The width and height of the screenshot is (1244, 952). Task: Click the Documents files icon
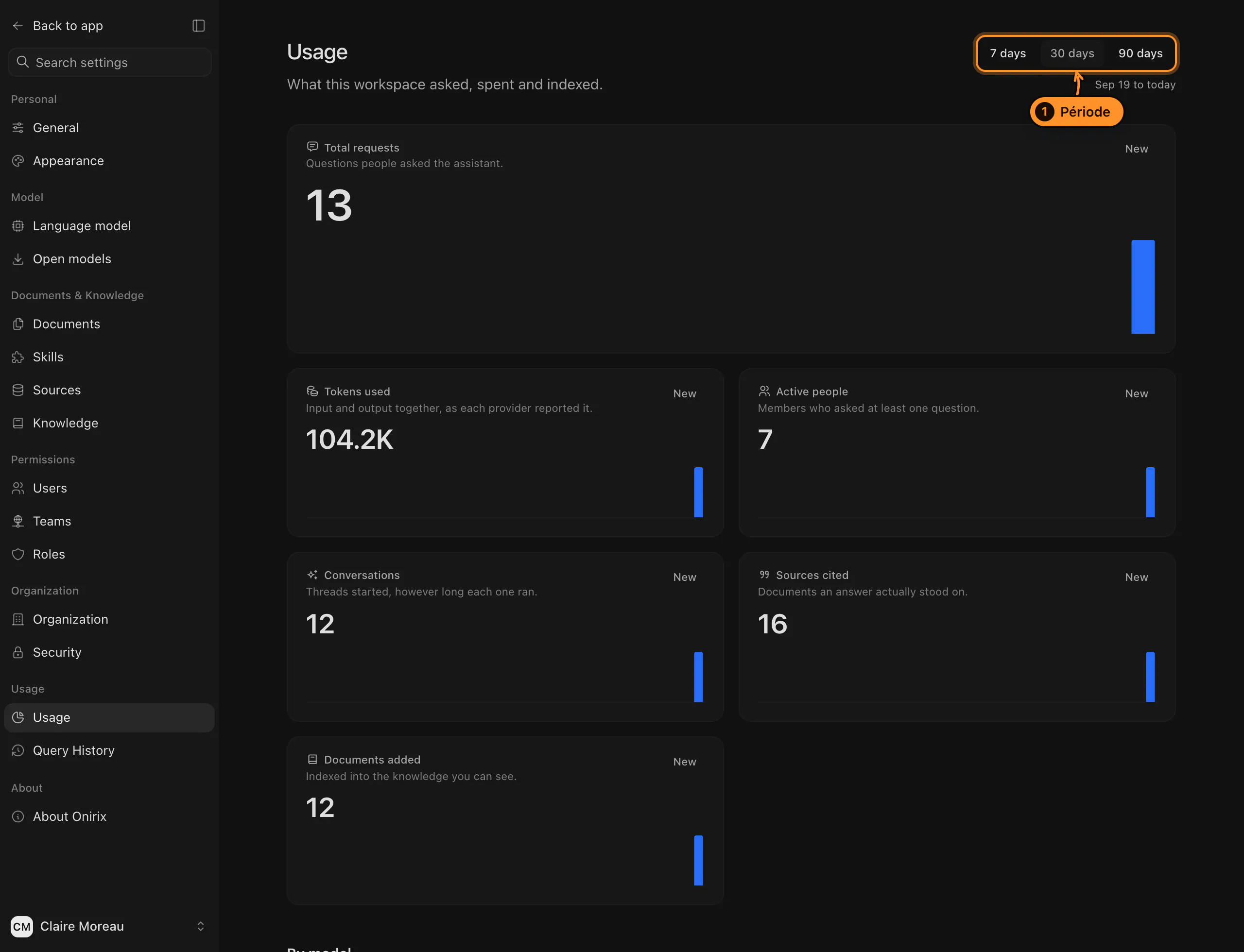point(18,323)
